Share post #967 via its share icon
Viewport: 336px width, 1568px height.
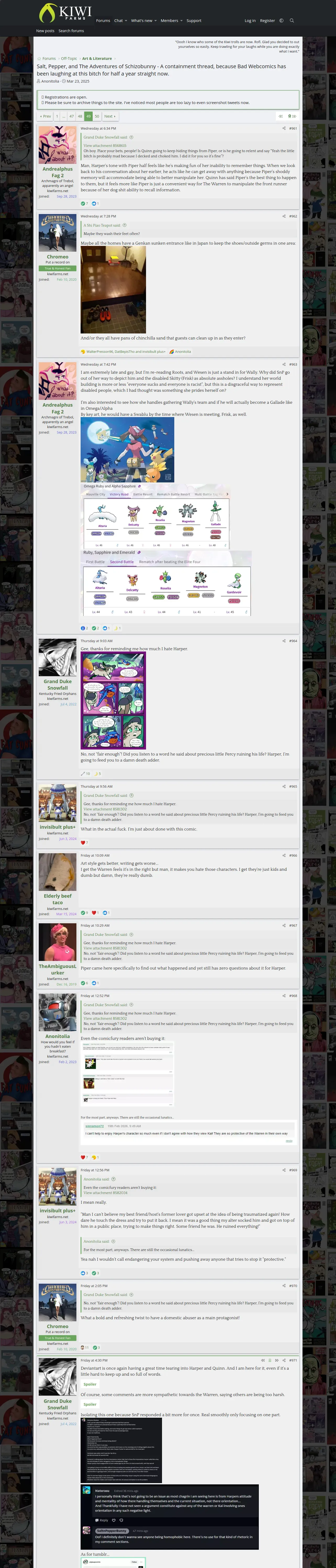tap(284, 925)
